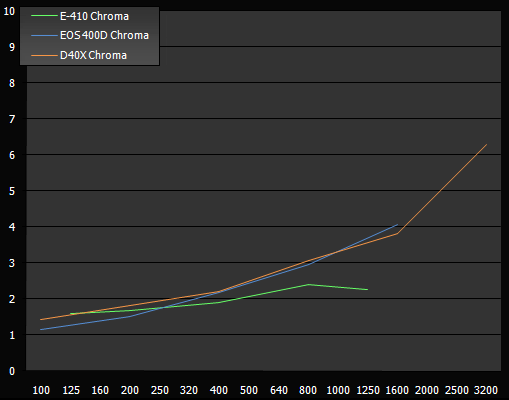Click the 400 x-axis label
Image resolution: width=509 pixels, height=400 pixels.
coord(219,390)
